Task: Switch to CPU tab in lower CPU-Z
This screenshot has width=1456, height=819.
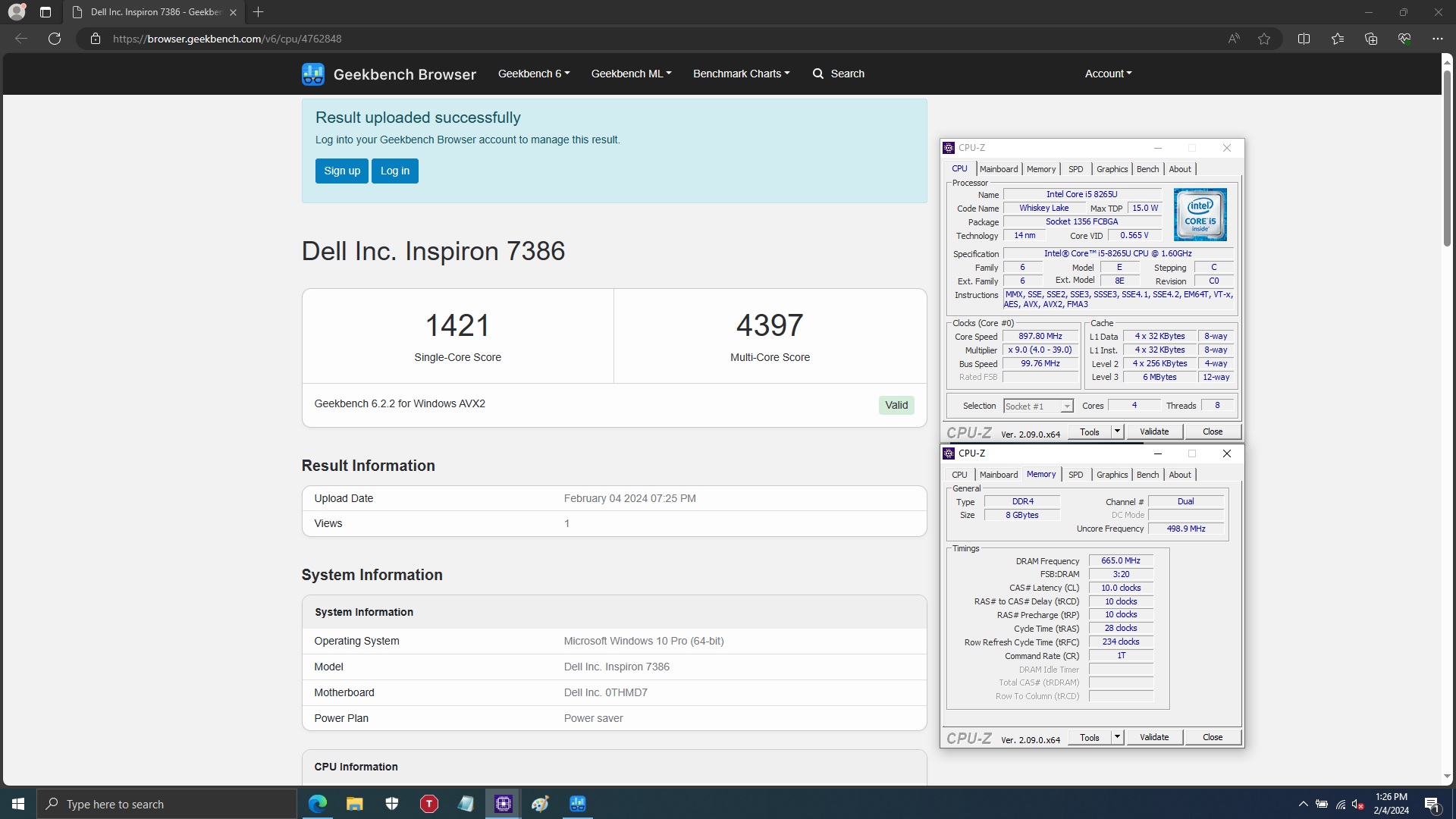Action: point(959,475)
